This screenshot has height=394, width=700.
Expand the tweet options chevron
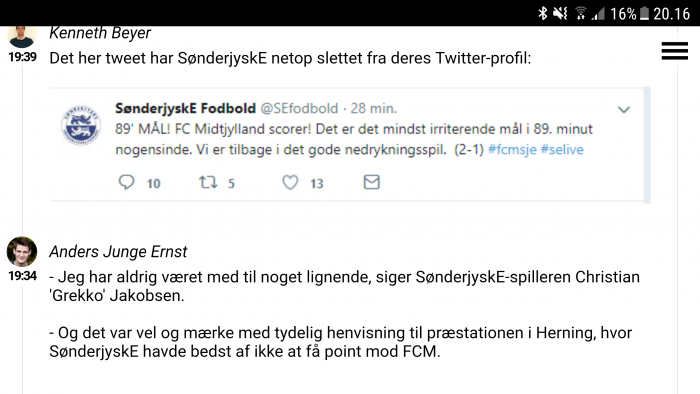coord(624,109)
